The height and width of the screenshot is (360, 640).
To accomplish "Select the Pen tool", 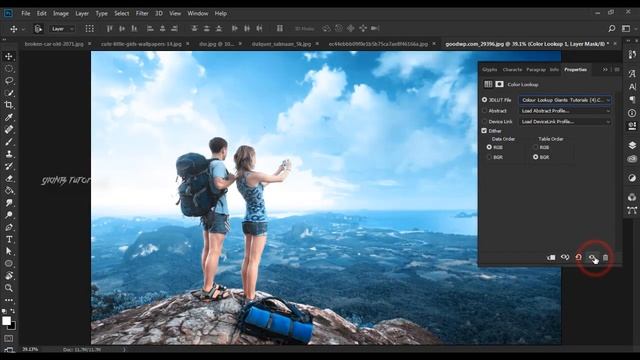I will pyautogui.click(x=9, y=227).
